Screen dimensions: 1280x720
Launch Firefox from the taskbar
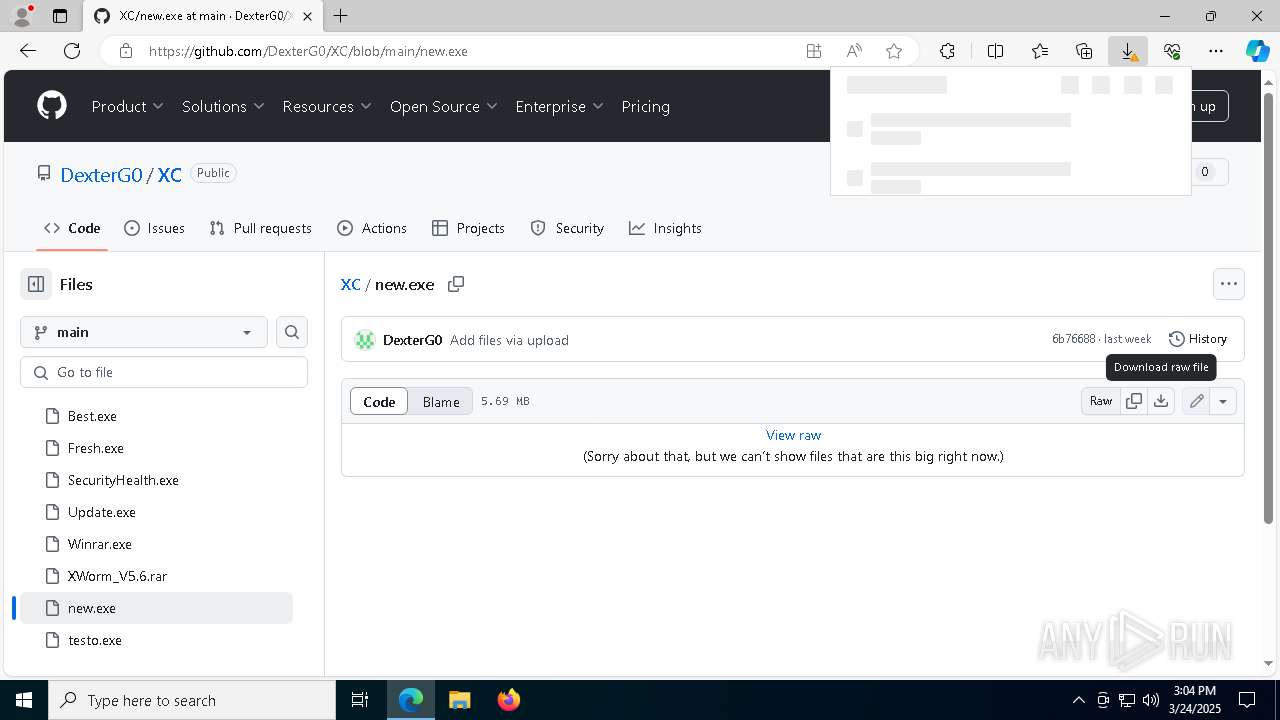click(508, 700)
